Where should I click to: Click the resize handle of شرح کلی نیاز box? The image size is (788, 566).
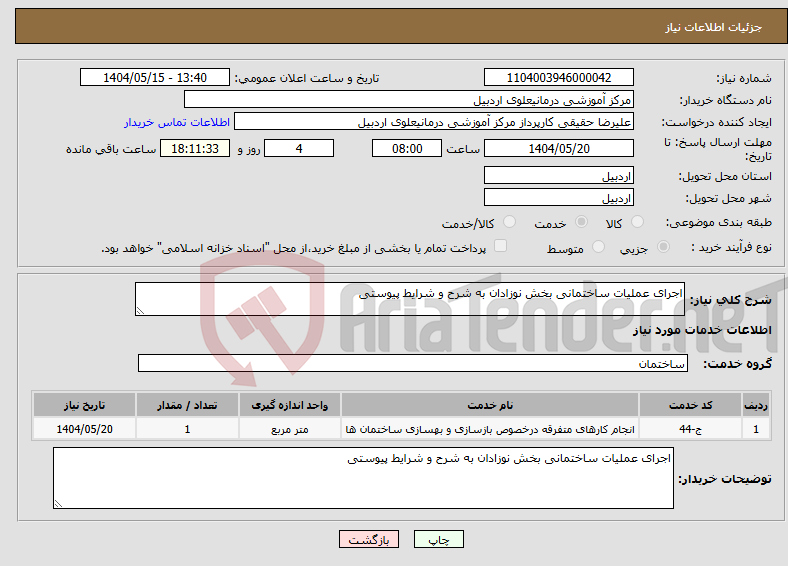pos(140,311)
